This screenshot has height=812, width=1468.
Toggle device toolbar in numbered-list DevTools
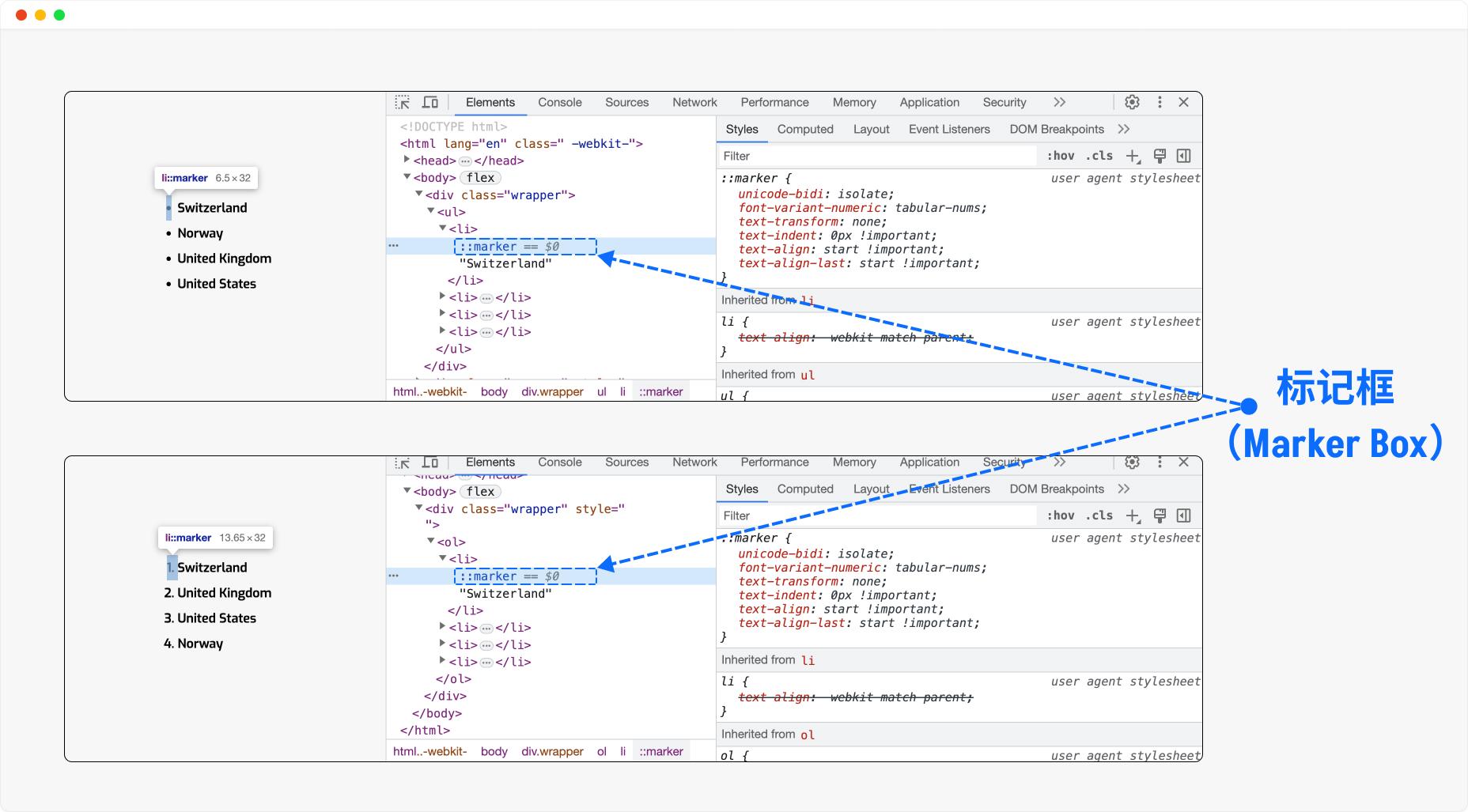coord(430,463)
